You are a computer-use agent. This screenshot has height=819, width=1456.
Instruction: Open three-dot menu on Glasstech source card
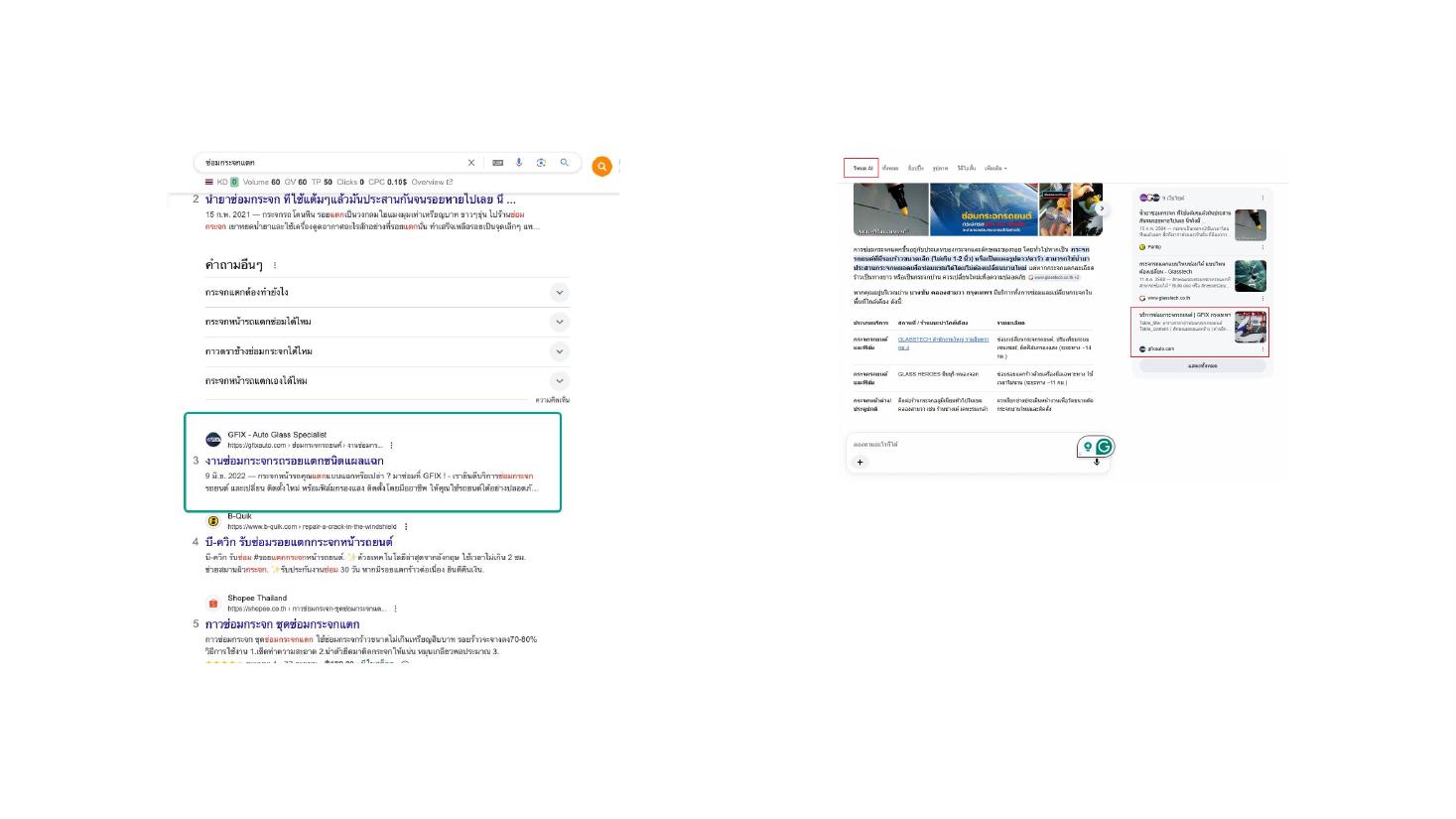click(x=1262, y=298)
